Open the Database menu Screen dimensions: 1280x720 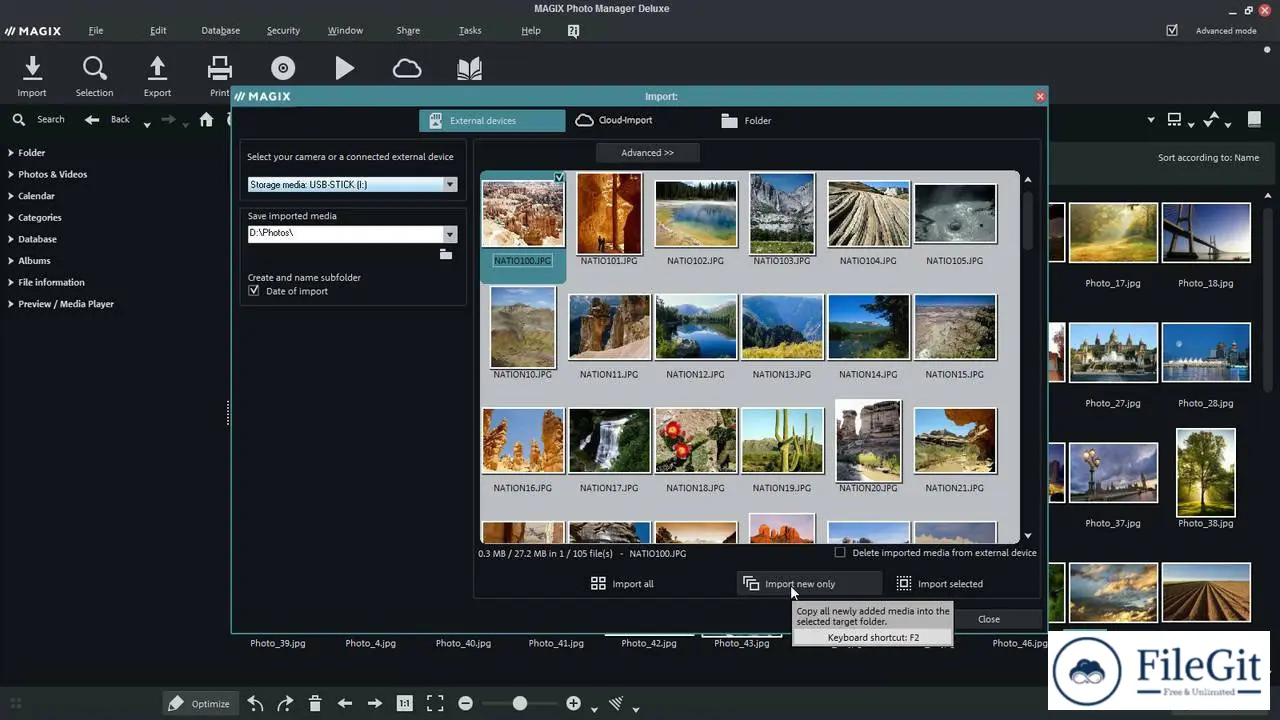click(220, 31)
